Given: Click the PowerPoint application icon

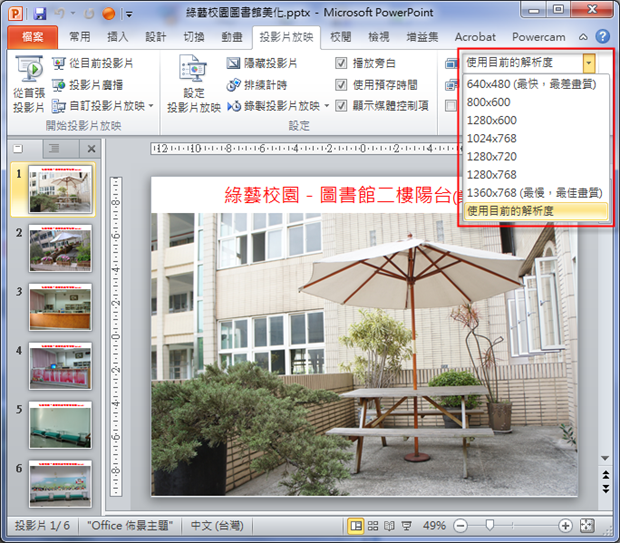Looking at the screenshot, I should click(15, 14).
